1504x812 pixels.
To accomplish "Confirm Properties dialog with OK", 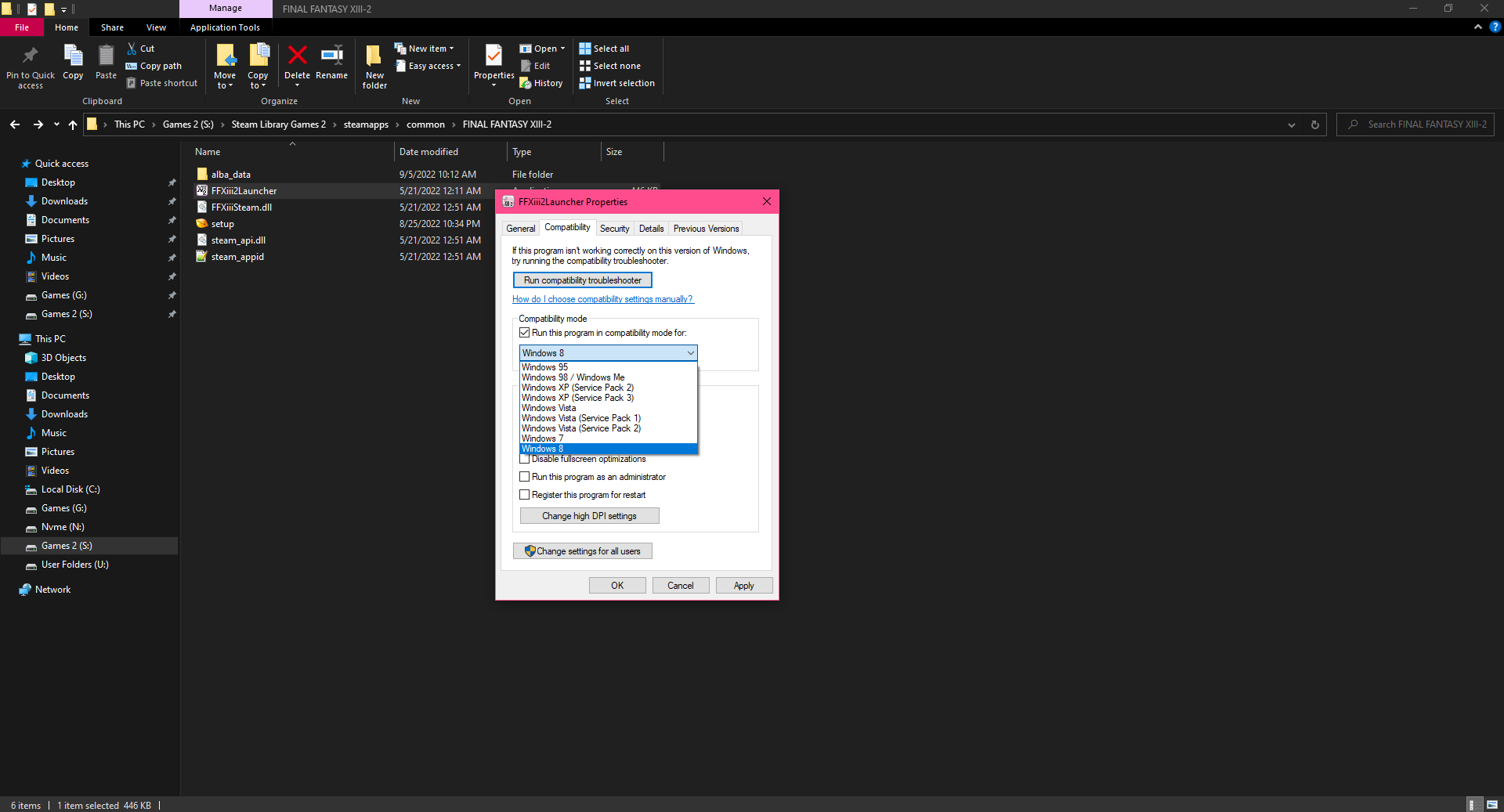I will tap(617, 586).
